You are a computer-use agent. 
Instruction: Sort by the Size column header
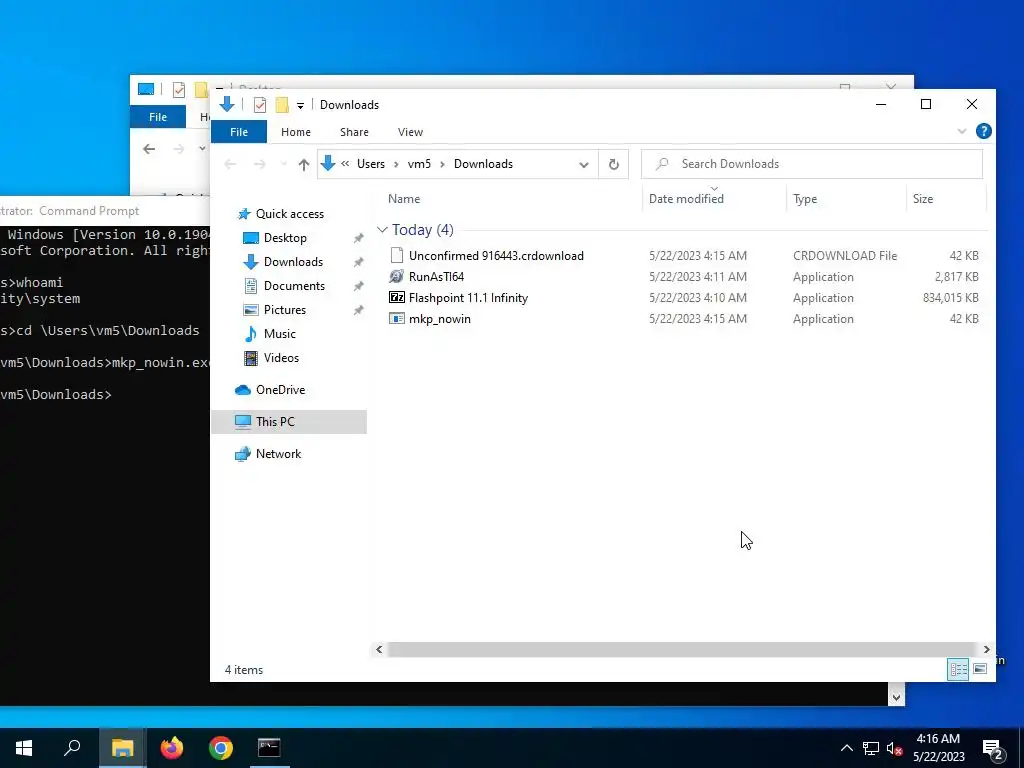(923, 199)
